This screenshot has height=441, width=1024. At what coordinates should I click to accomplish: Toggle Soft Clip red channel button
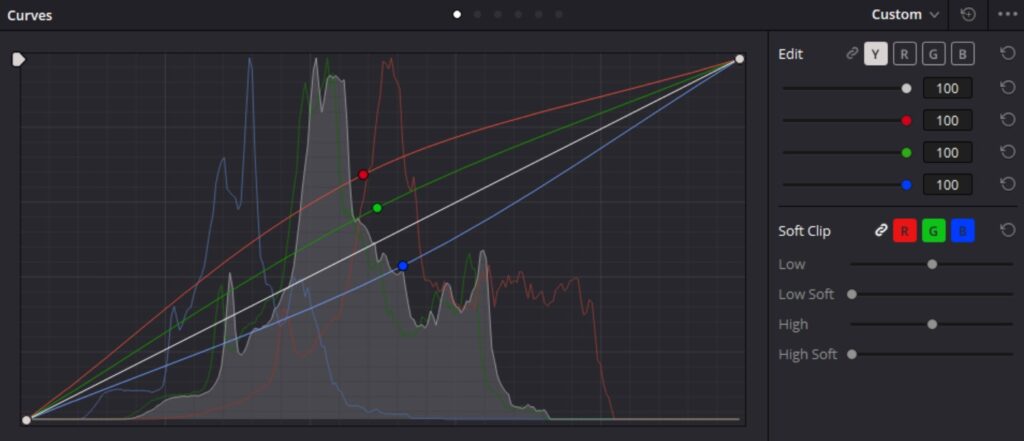[904, 231]
